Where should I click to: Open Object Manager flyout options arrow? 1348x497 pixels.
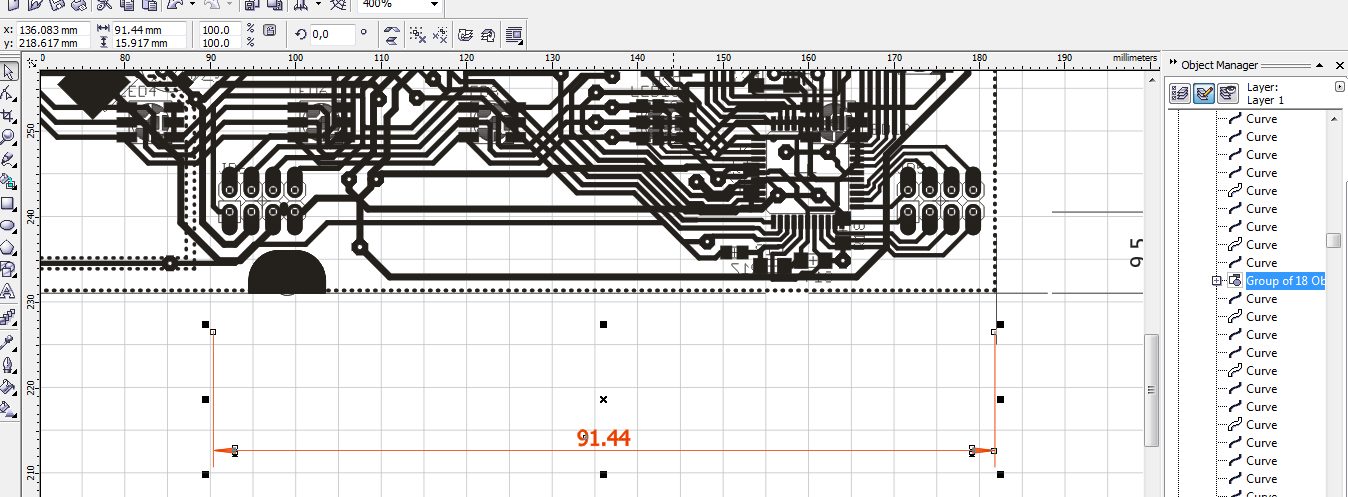point(1339,87)
